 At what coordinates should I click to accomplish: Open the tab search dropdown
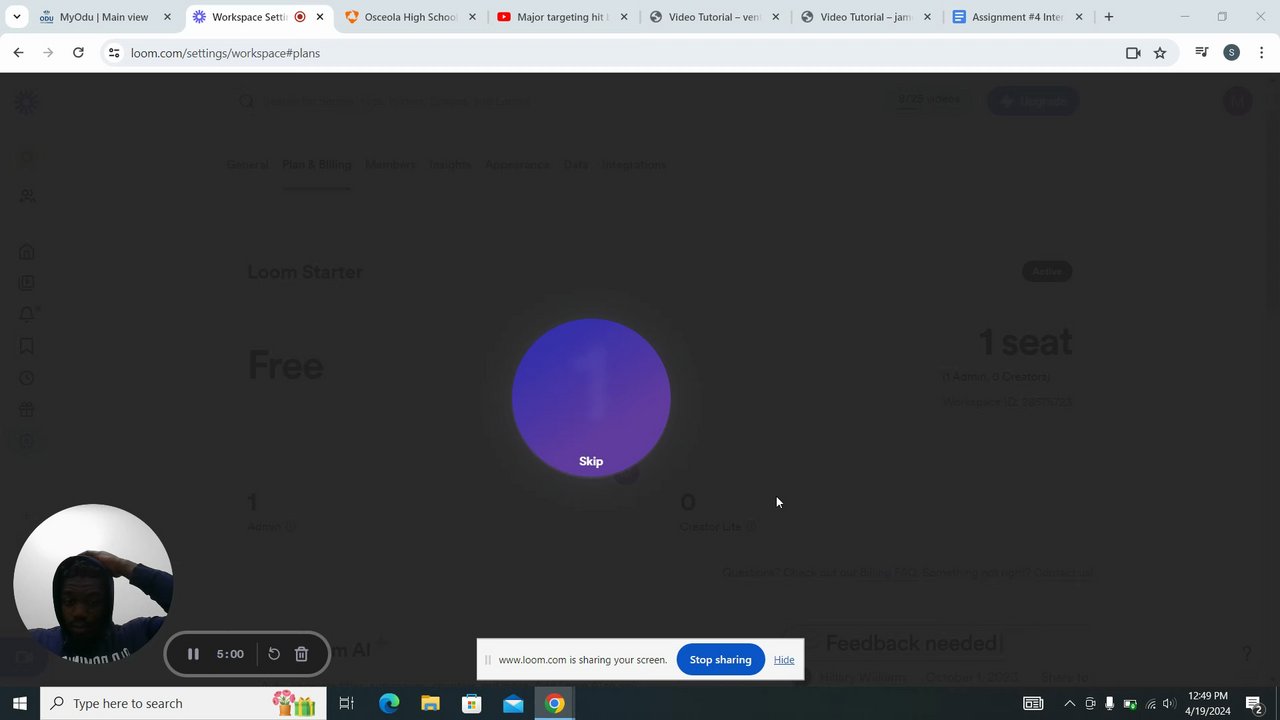point(16,17)
